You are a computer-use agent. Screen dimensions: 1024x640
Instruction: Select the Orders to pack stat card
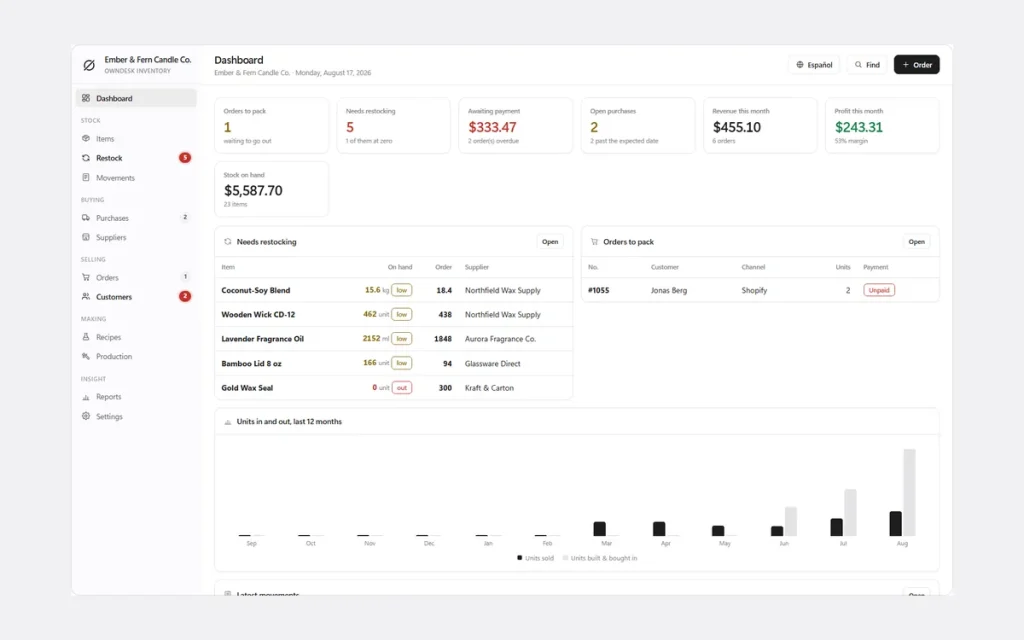272,125
